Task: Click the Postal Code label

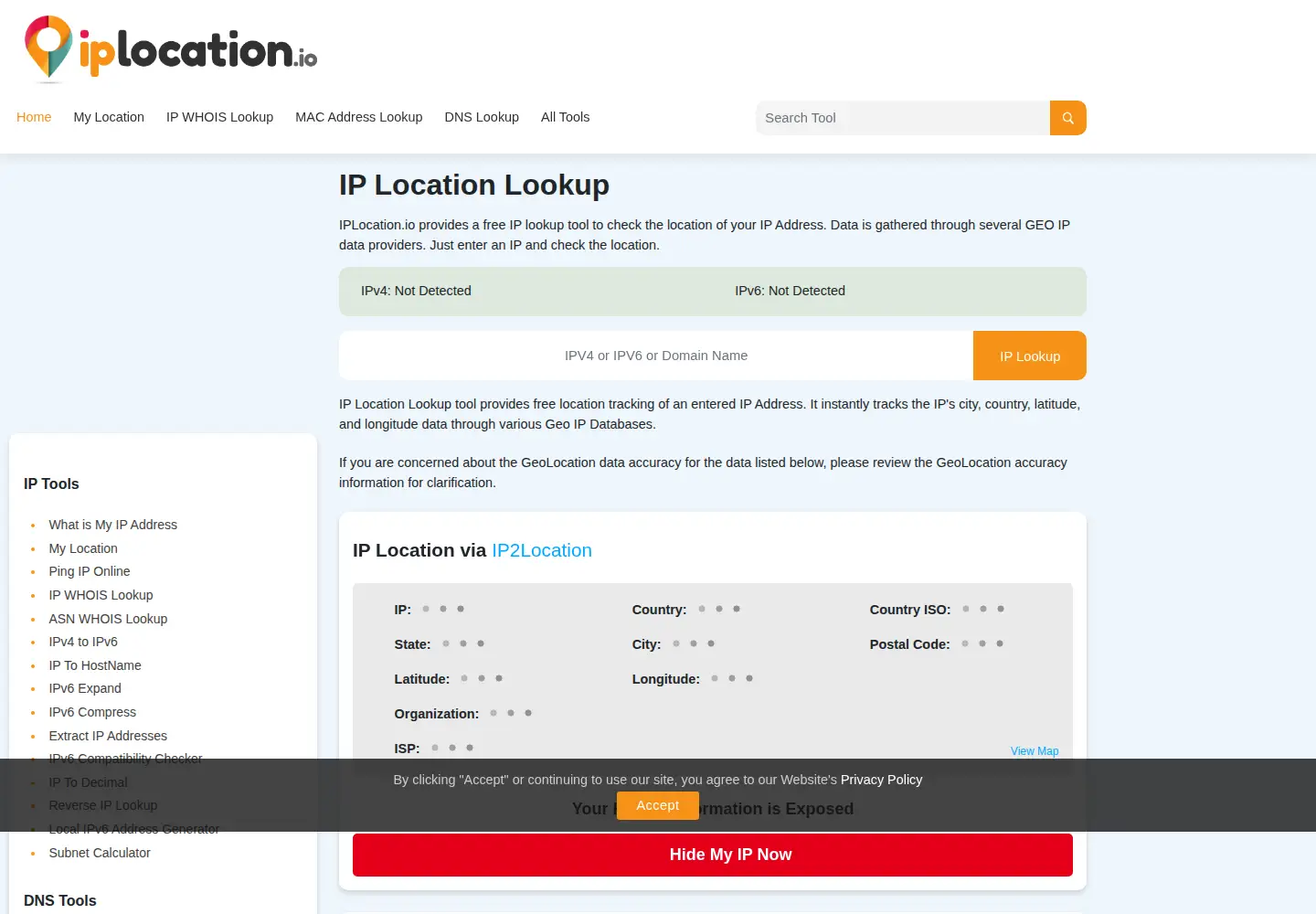Action: (909, 644)
